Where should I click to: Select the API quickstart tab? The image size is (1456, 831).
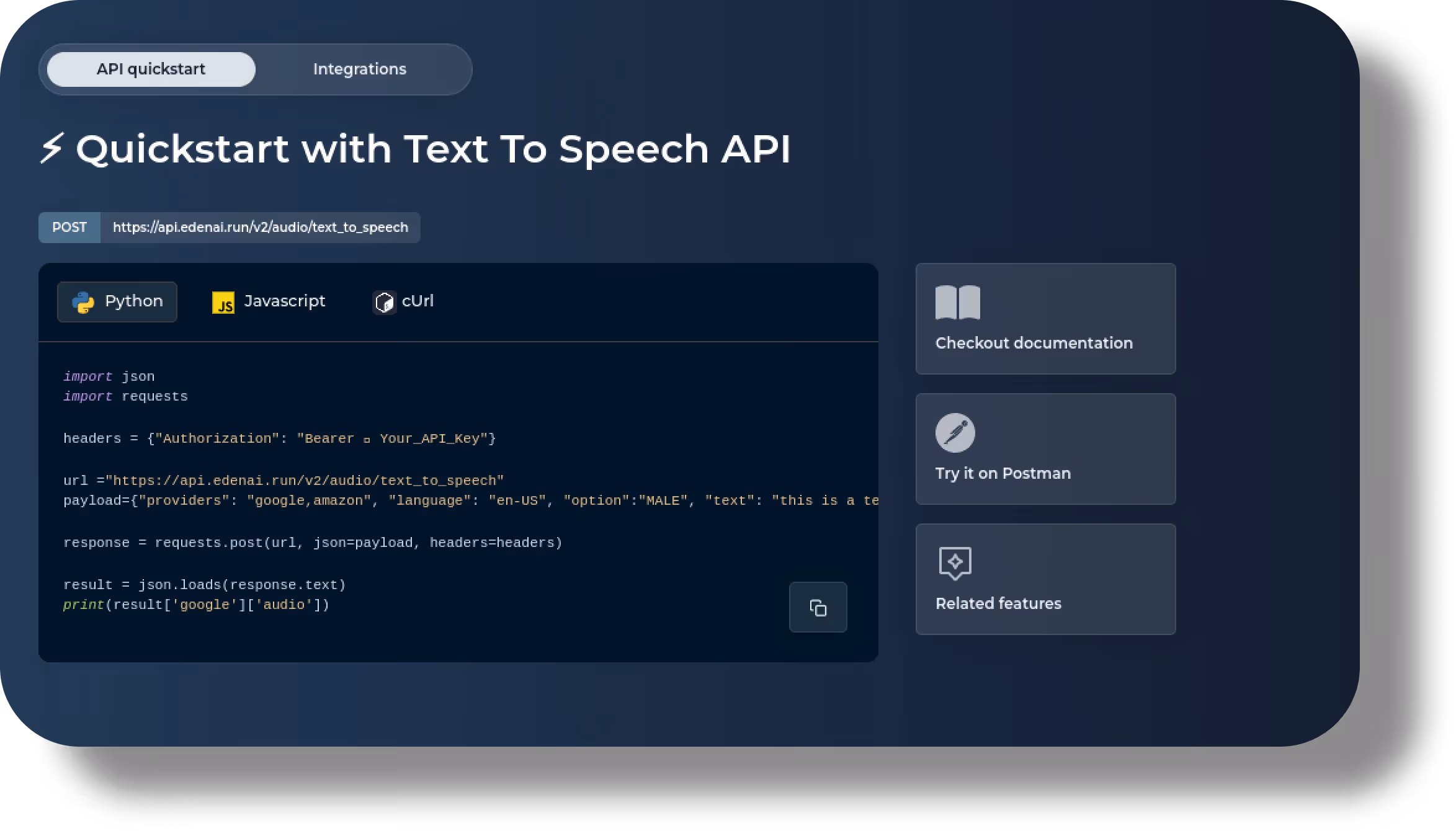[151, 69]
